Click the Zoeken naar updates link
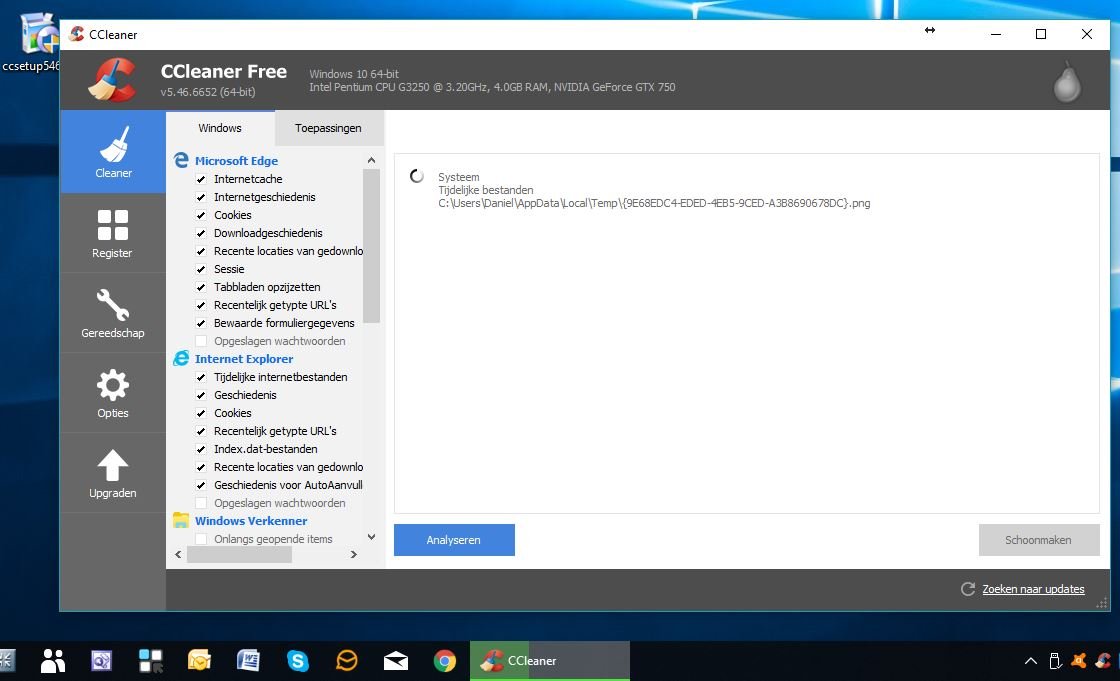 1033,589
